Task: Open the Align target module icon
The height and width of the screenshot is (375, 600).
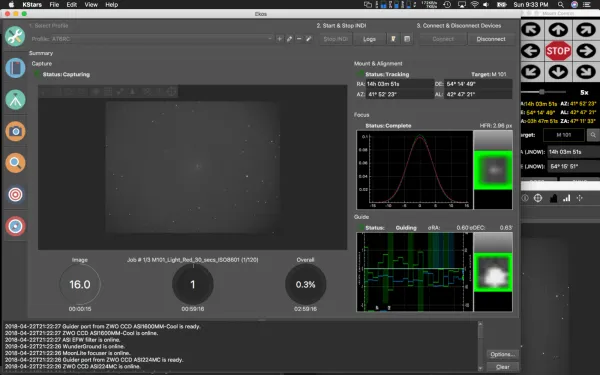Action: pyautogui.click(x=15, y=194)
